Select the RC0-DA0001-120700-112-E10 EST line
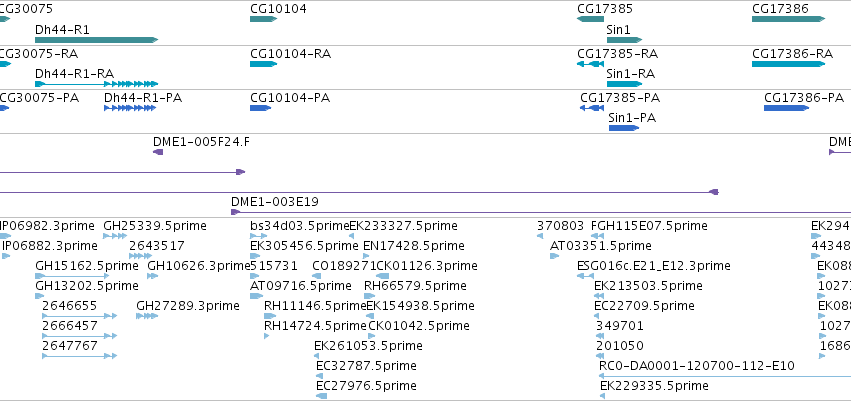This screenshot has height=401, width=851. pyautogui.click(x=724, y=375)
